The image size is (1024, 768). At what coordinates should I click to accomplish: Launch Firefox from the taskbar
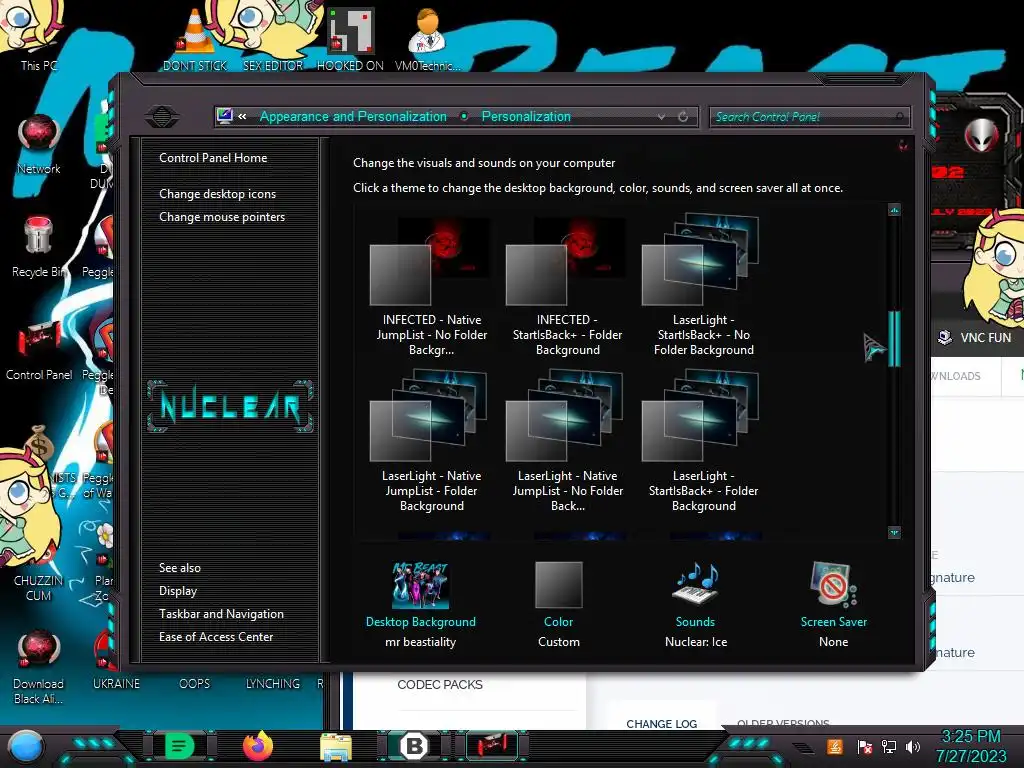point(258,746)
